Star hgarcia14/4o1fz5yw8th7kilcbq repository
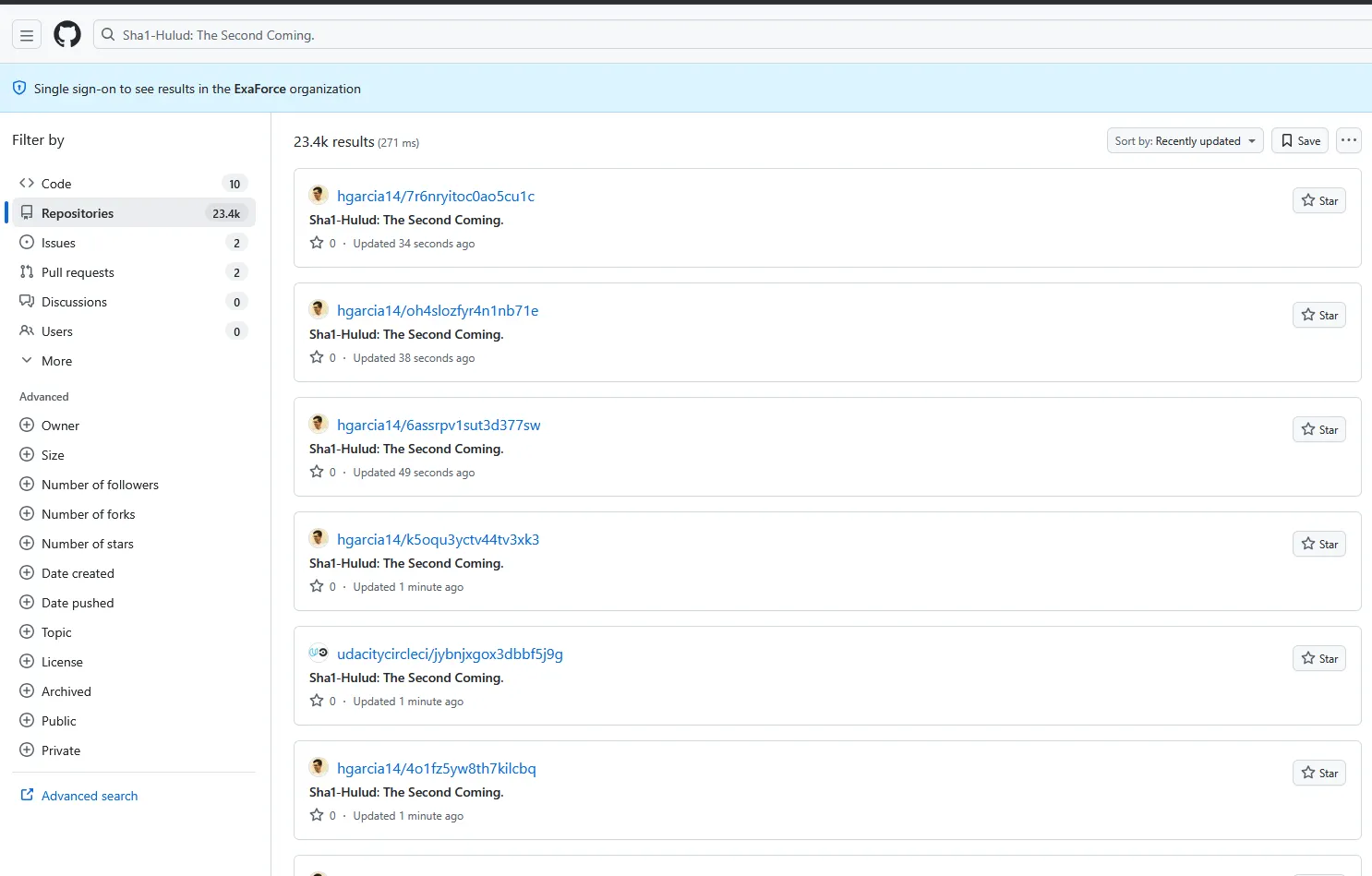The height and width of the screenshot is (876, 1372). pos(1319,773)
